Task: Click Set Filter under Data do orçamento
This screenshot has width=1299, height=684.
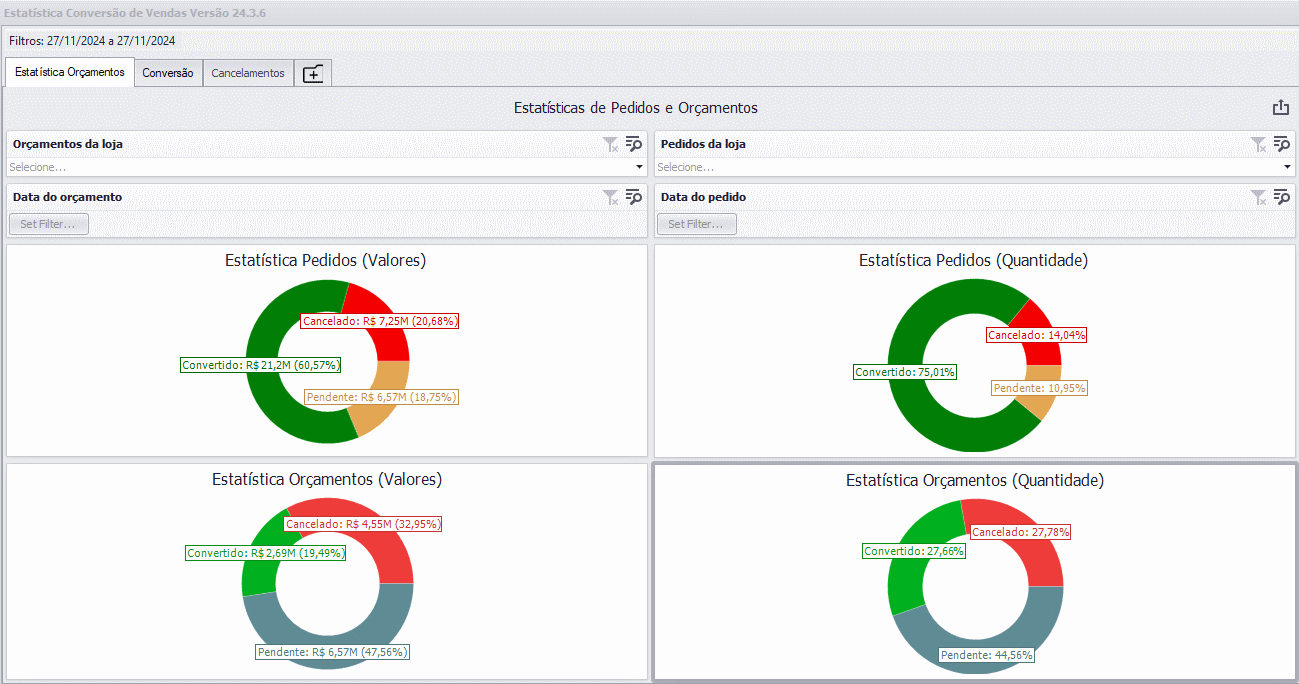Action: pos(49,224)
